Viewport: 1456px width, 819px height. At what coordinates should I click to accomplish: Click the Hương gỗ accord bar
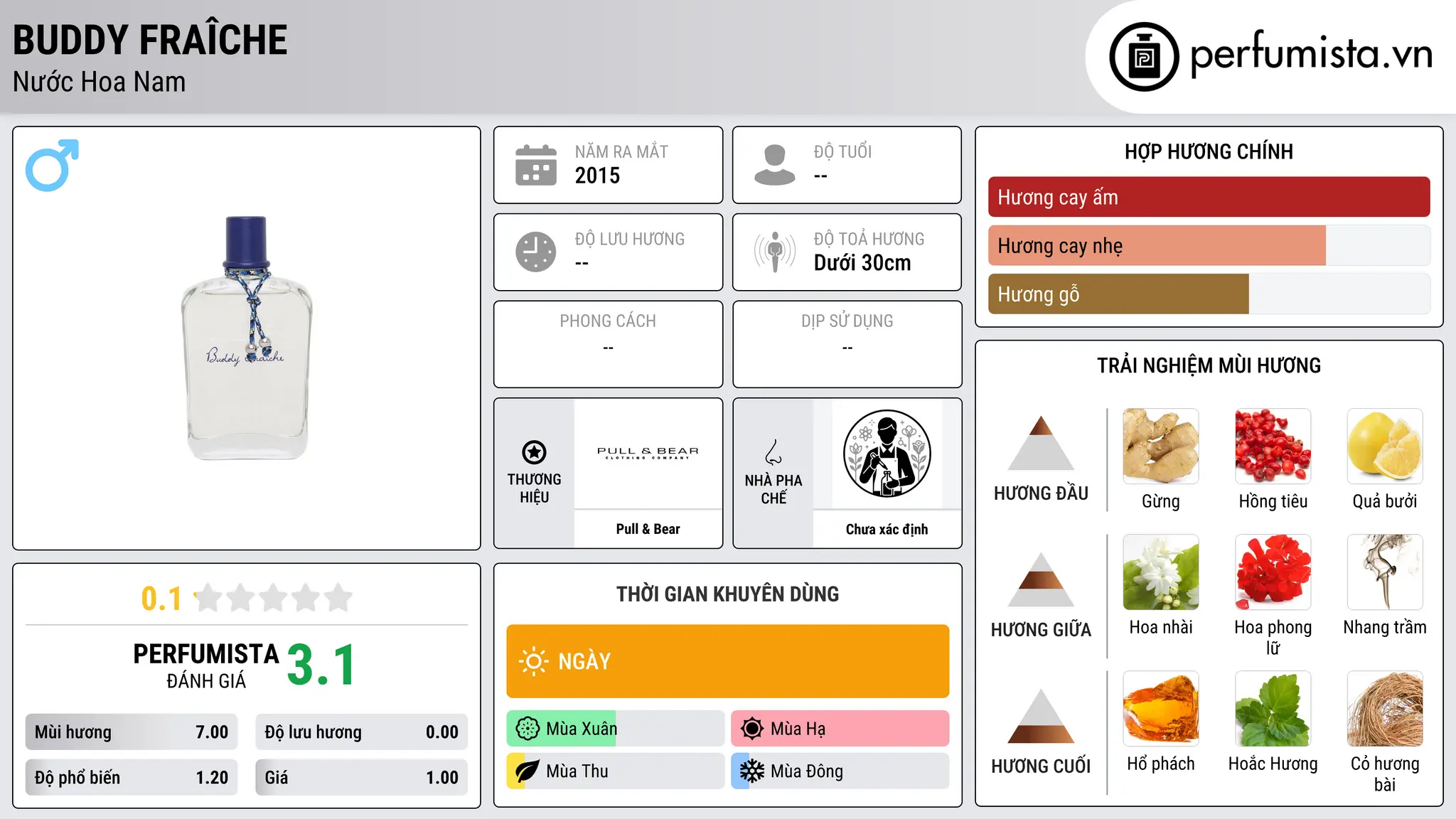1209,294
